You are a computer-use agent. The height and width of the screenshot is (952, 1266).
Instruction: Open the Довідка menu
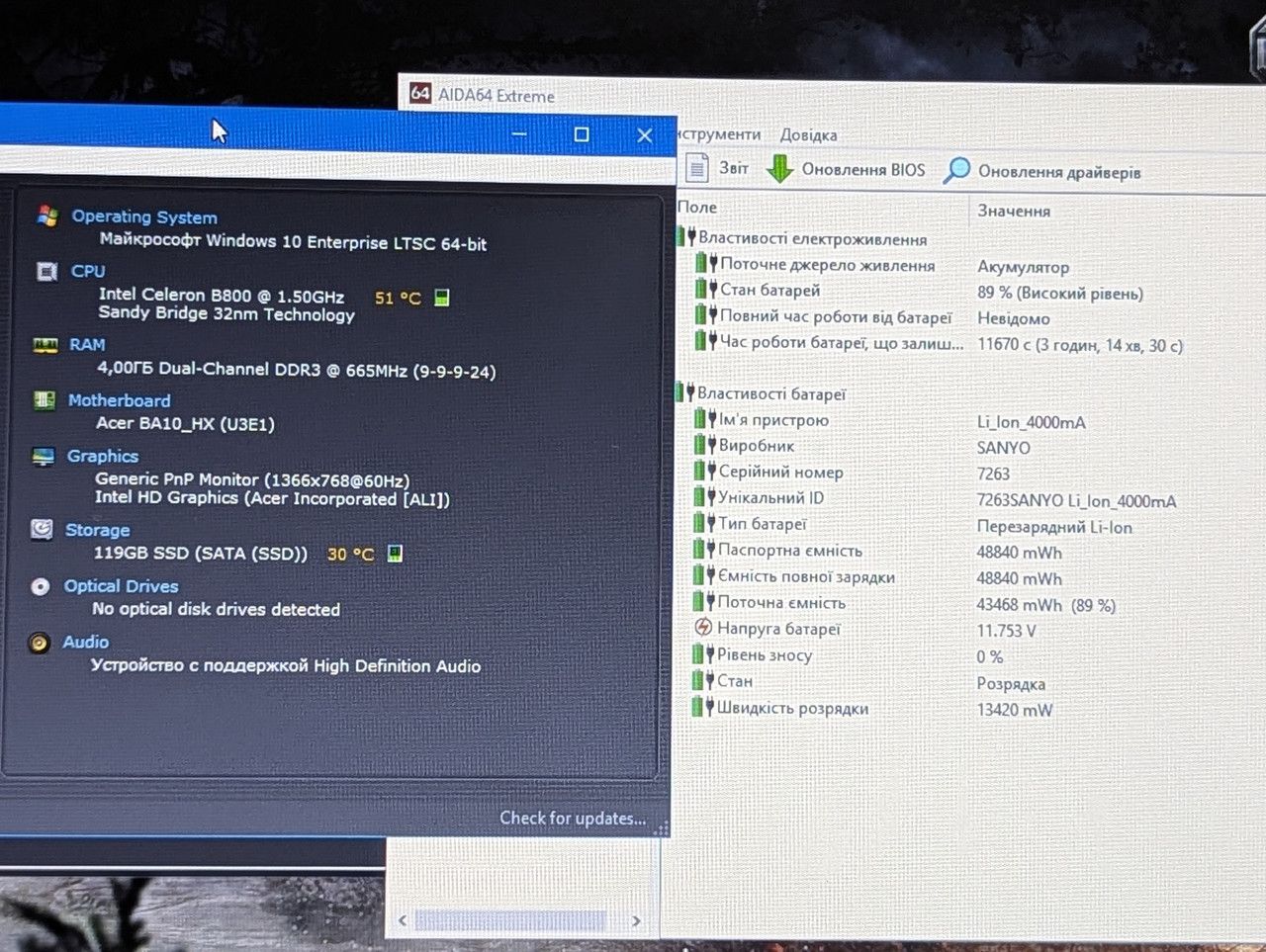tap(808, 134)
